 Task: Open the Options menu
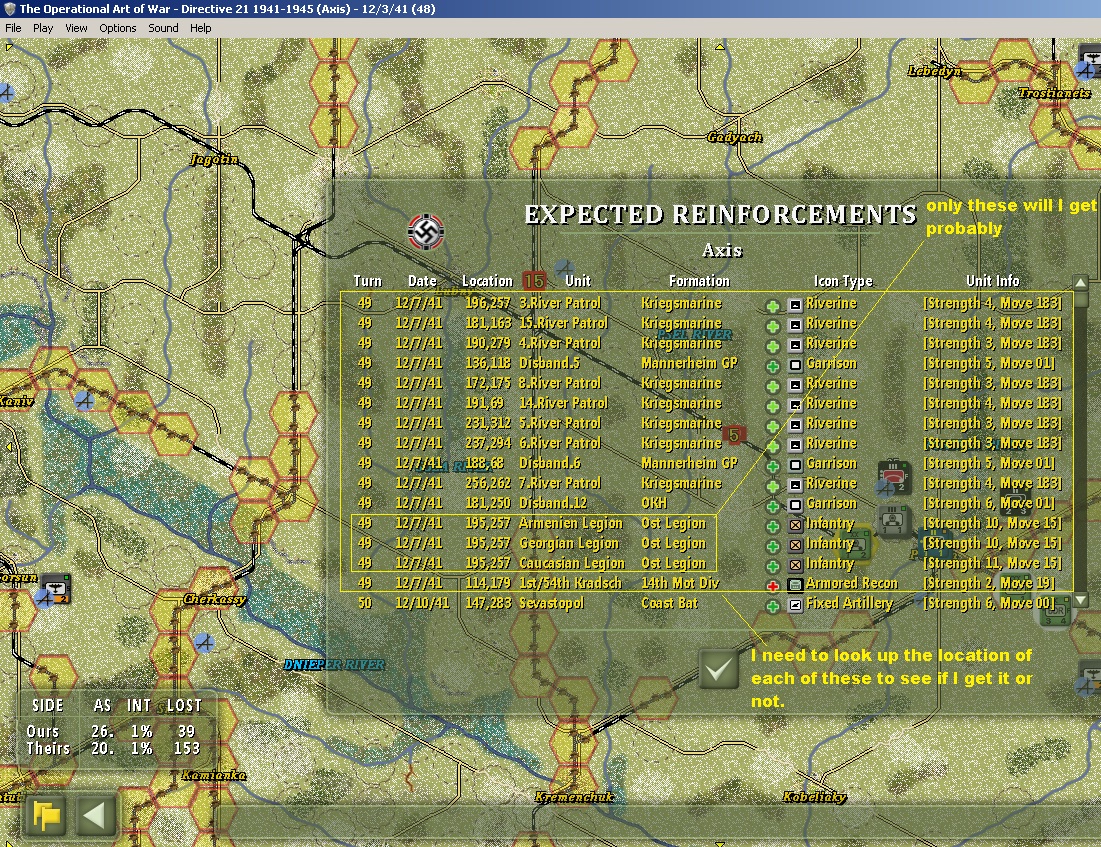point(117,28)
